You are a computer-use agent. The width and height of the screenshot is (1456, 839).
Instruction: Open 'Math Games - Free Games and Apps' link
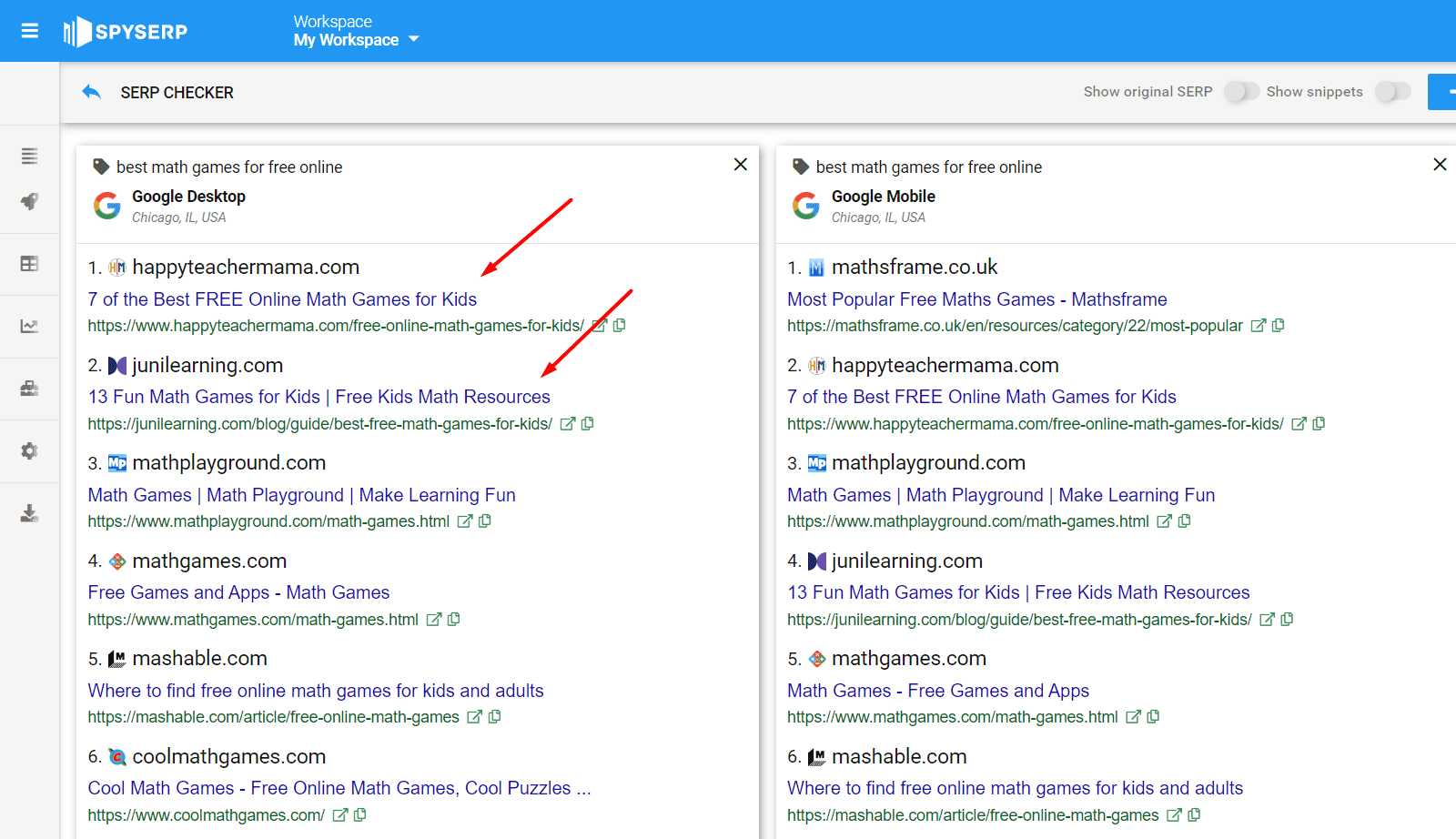(x=938, y=691)
